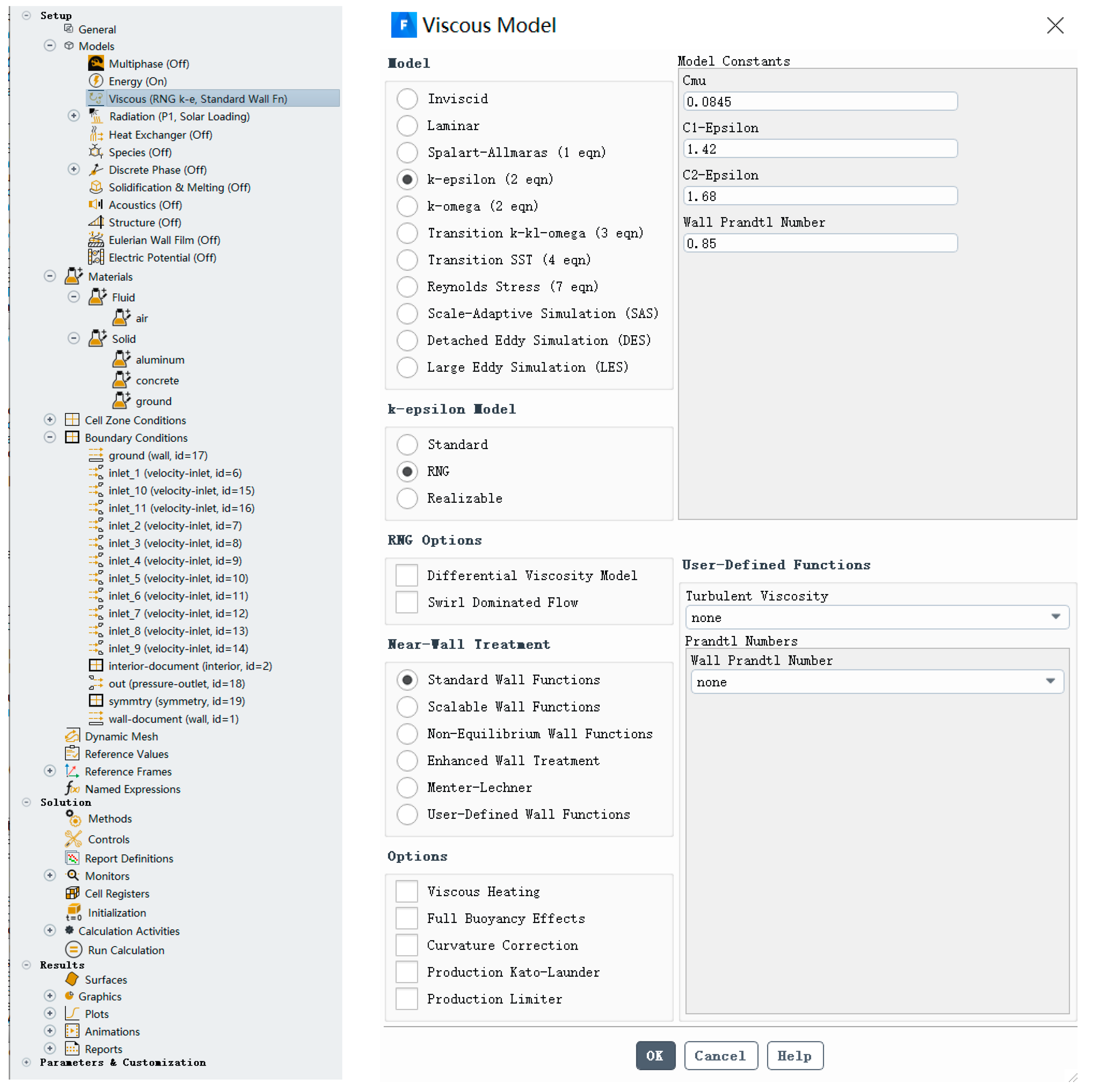Collapse the Boundary Conditions tree node
1093x1092 pixels.
pyautogui.click(x=50, y=437)
